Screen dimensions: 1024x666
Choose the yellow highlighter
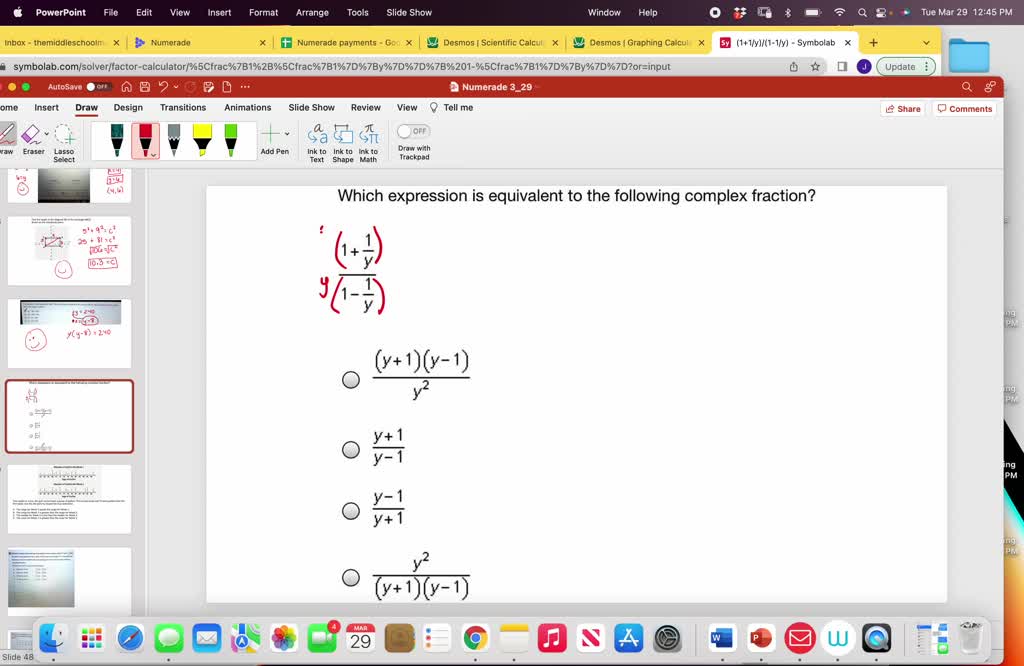[202, 140]
